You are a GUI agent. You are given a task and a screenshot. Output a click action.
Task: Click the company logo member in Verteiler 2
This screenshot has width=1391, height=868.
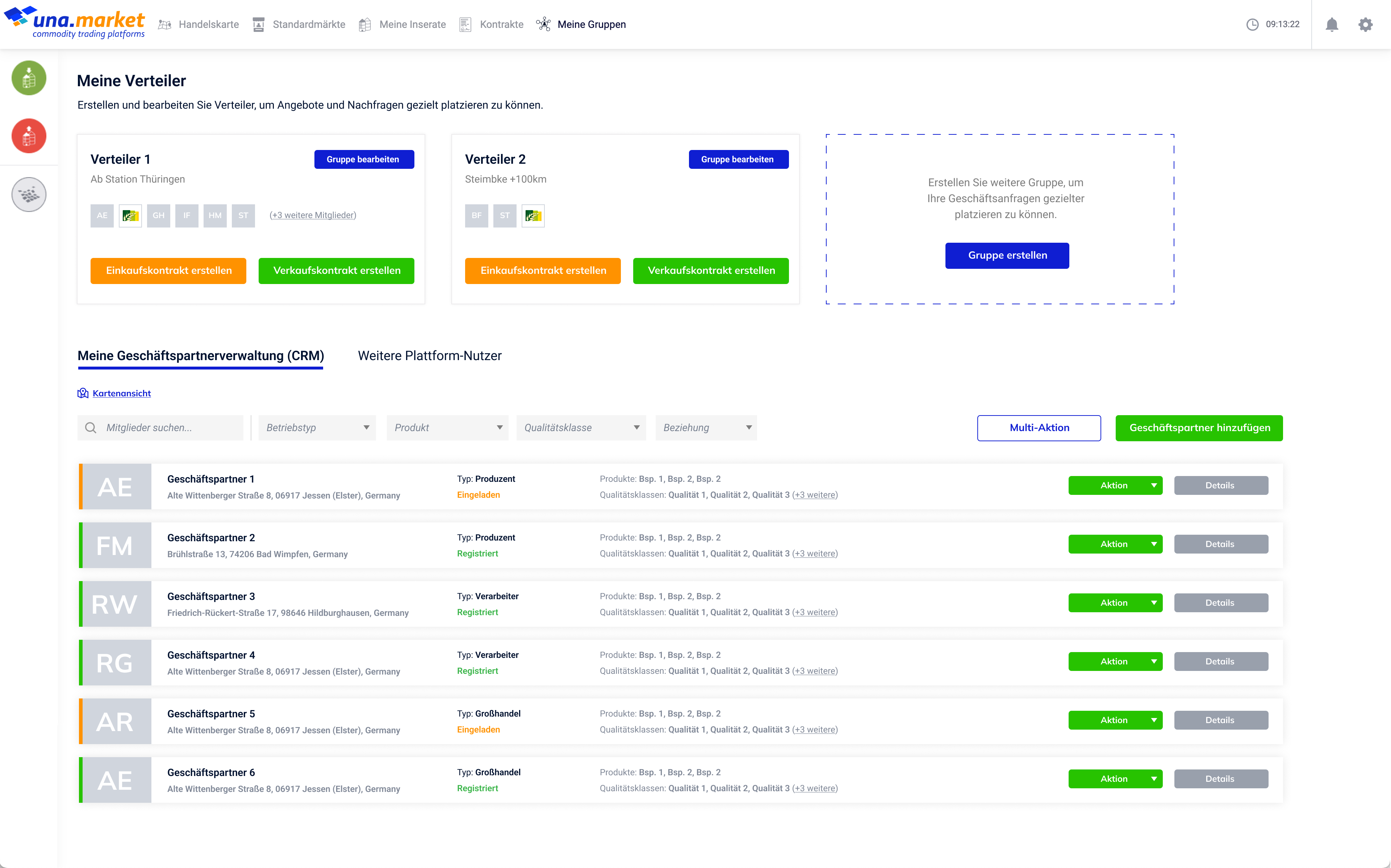coord(532,216)
